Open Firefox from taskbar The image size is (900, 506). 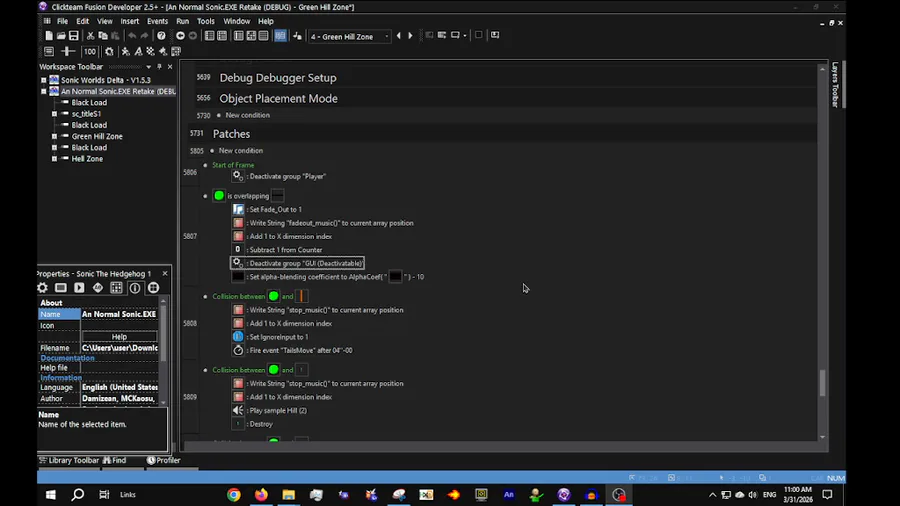261,495
